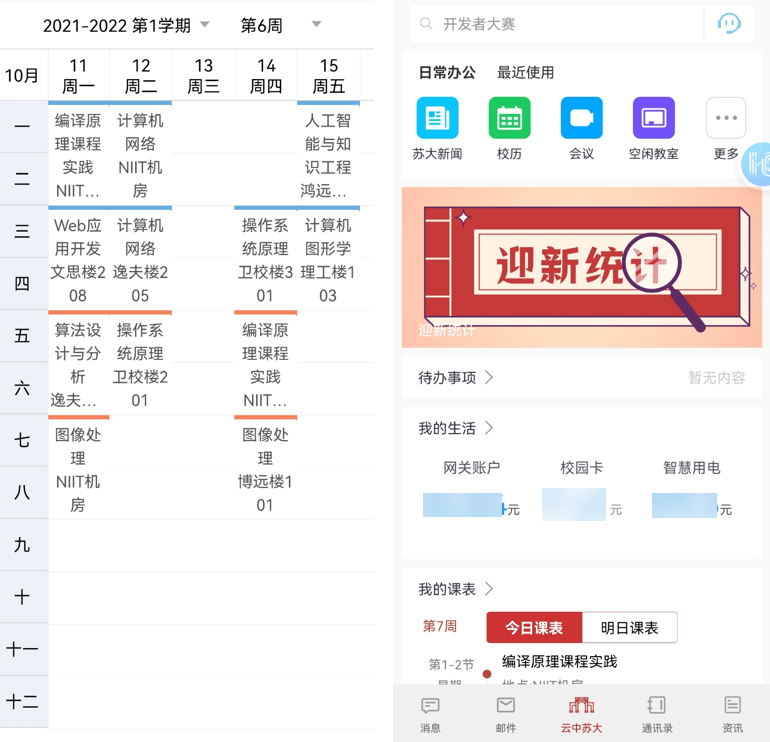770x742 pixels.
Task: Select the 14 周四 day header
Action: click(266, 75)
